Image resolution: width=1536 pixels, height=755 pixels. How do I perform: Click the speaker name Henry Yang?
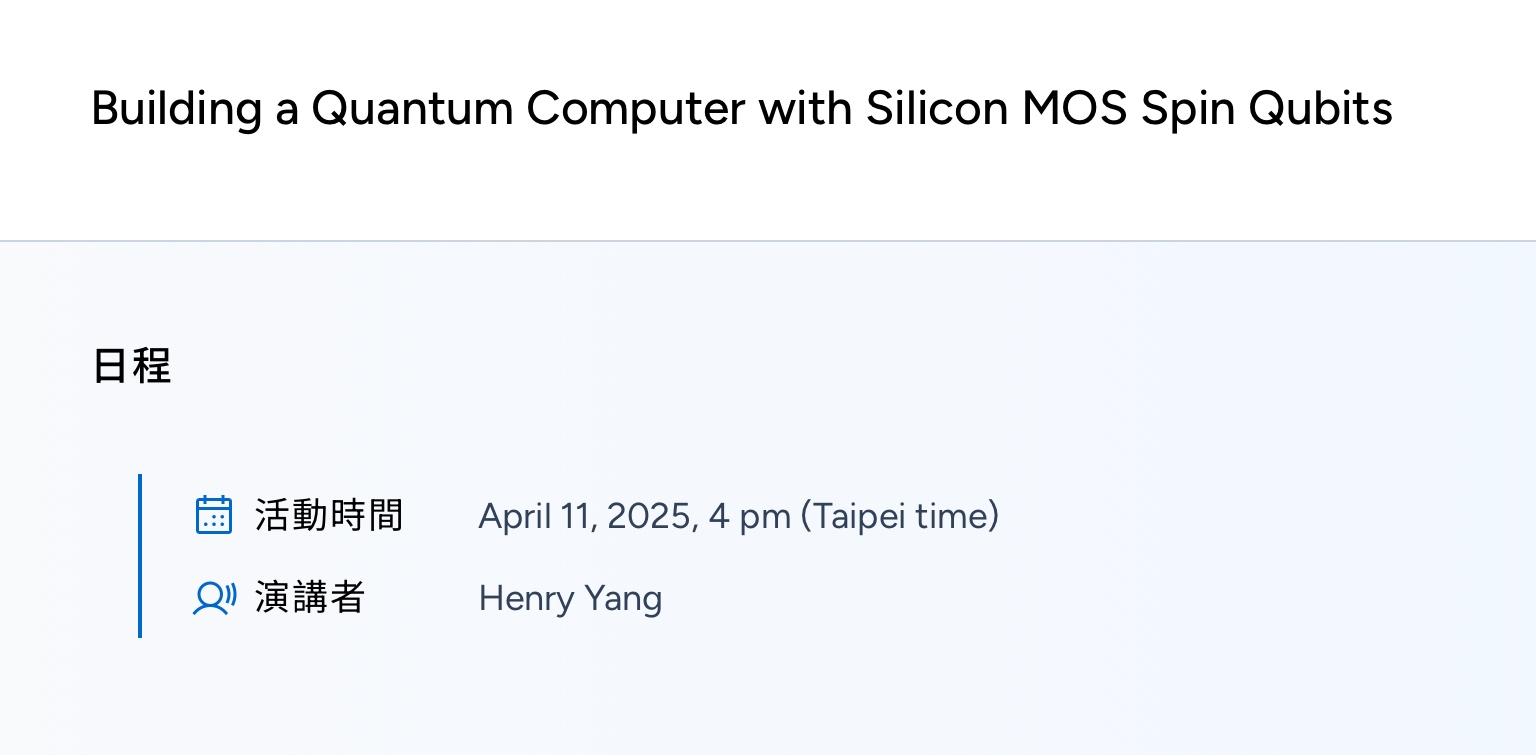570,599
